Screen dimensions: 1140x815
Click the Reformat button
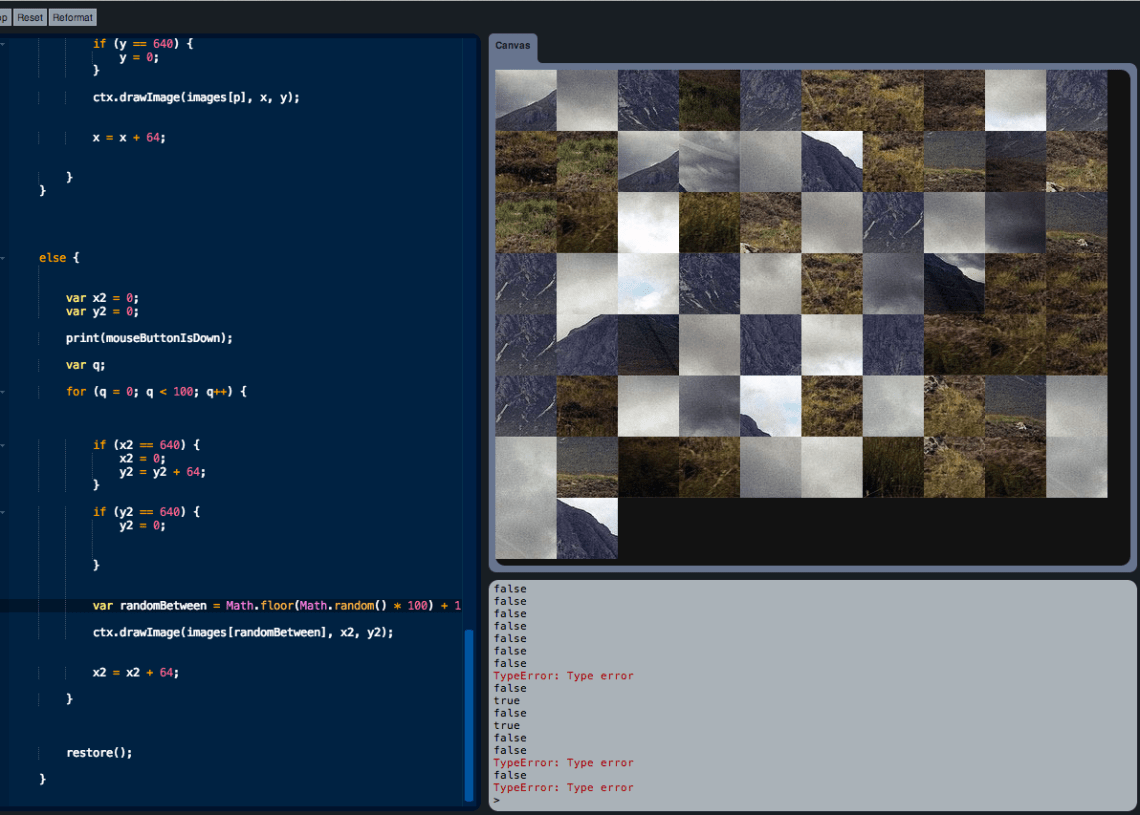tap(71, 17)
